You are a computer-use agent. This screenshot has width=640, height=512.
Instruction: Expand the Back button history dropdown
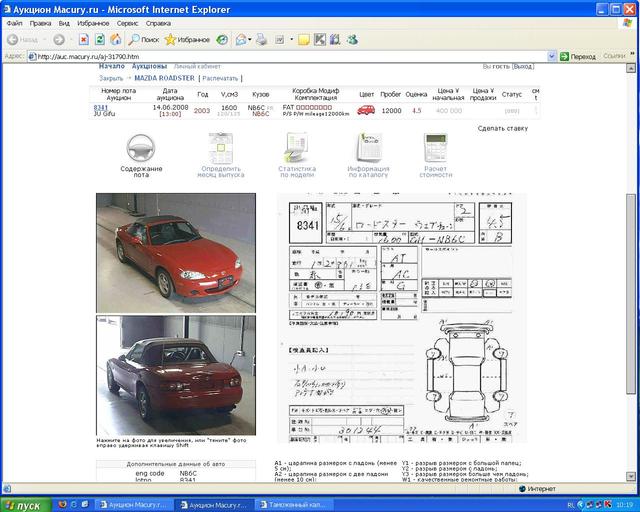[45, 40]
